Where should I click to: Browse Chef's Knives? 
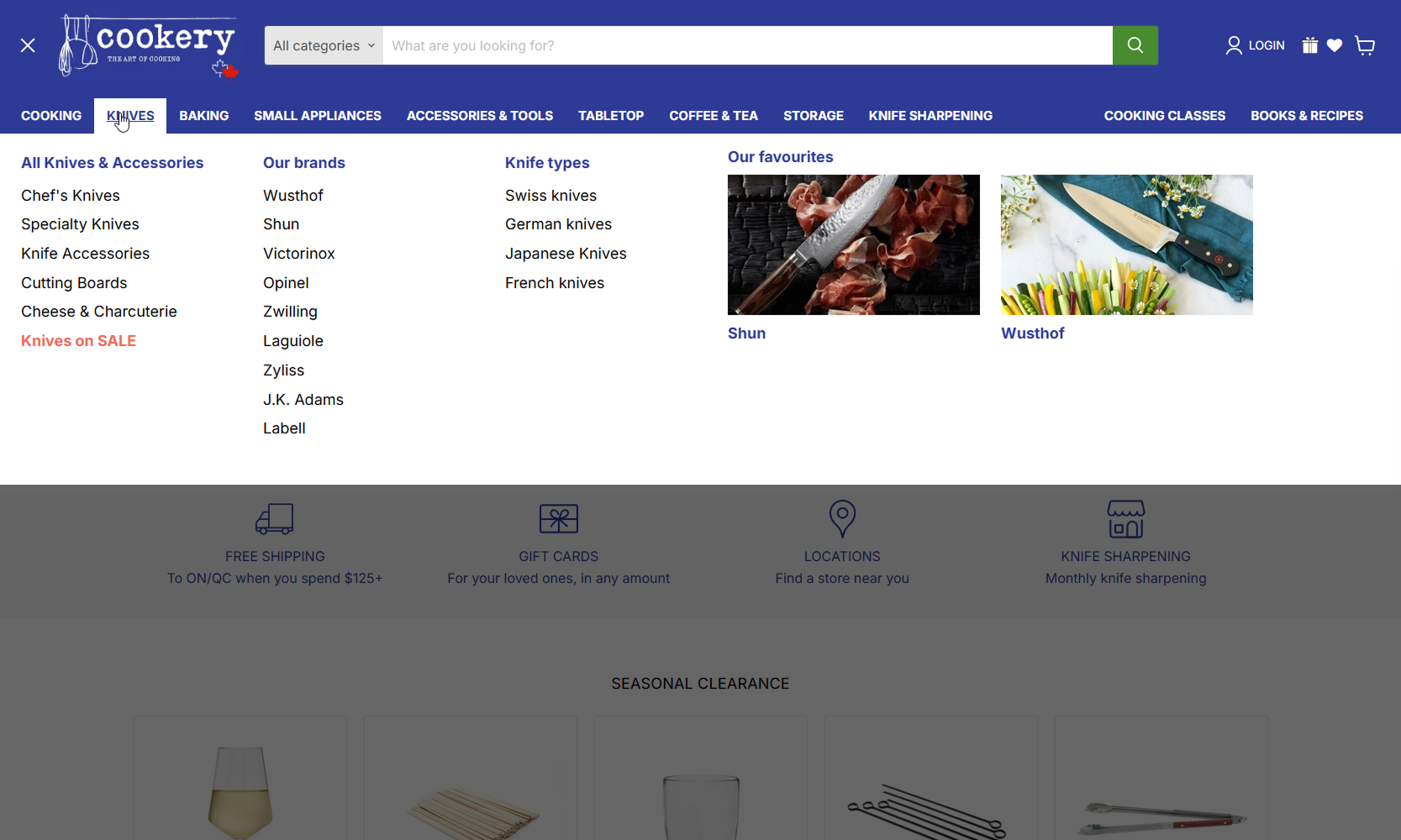71,196
